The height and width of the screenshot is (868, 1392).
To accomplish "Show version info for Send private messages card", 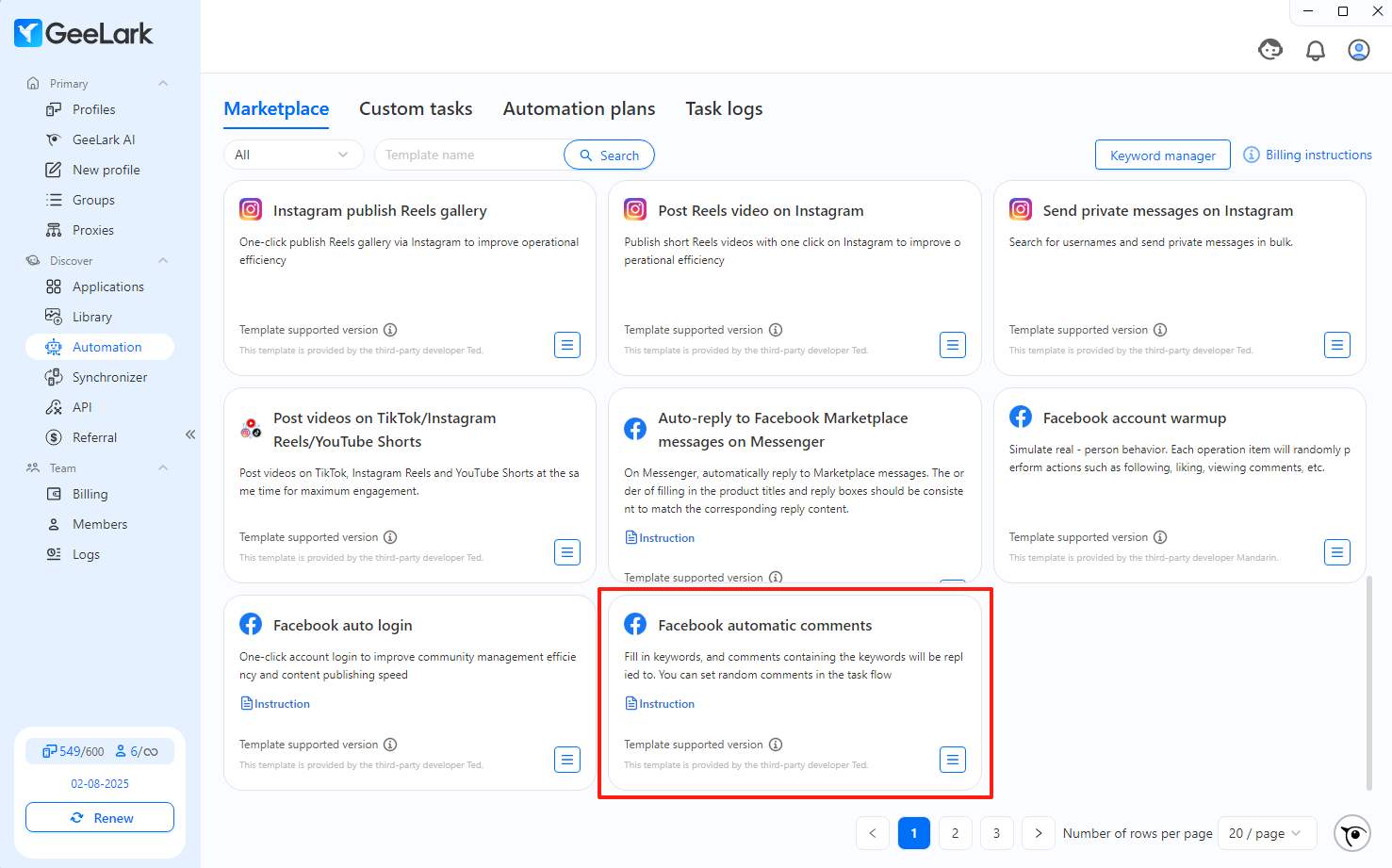I will click(x=1160, y=330).
